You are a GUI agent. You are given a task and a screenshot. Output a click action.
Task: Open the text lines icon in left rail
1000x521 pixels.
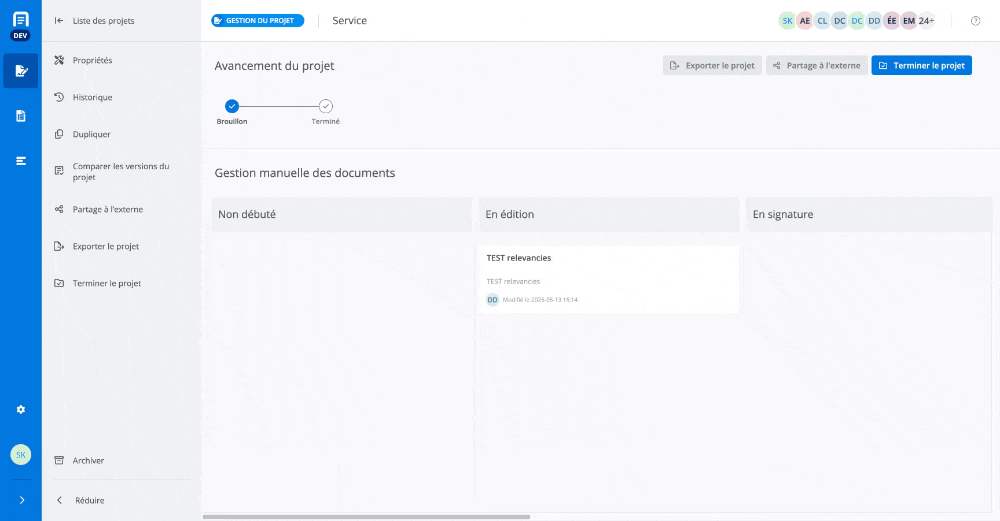coord(20,161)
